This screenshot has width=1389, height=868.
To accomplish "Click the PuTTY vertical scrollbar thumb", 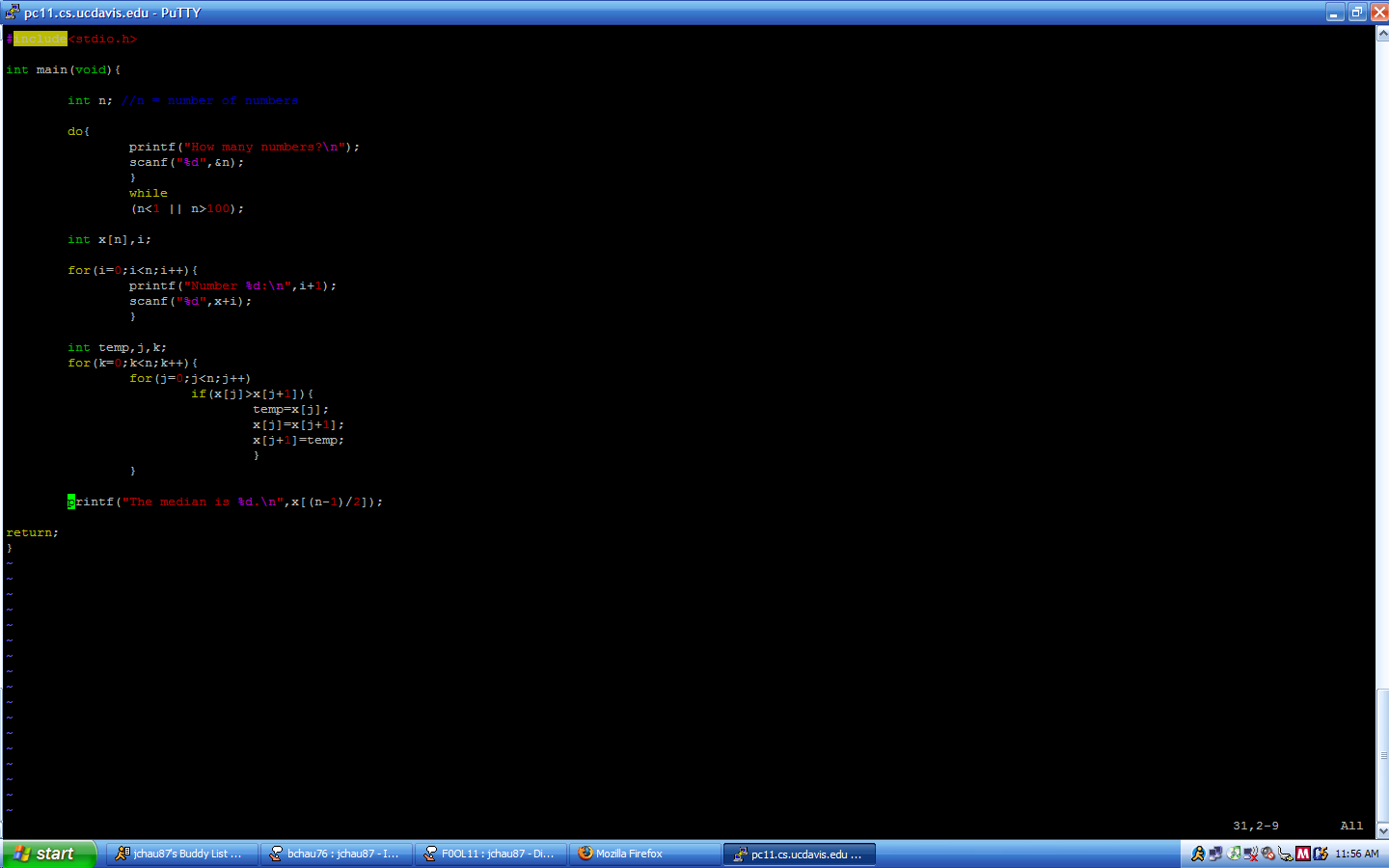I will coord(1382,755).
